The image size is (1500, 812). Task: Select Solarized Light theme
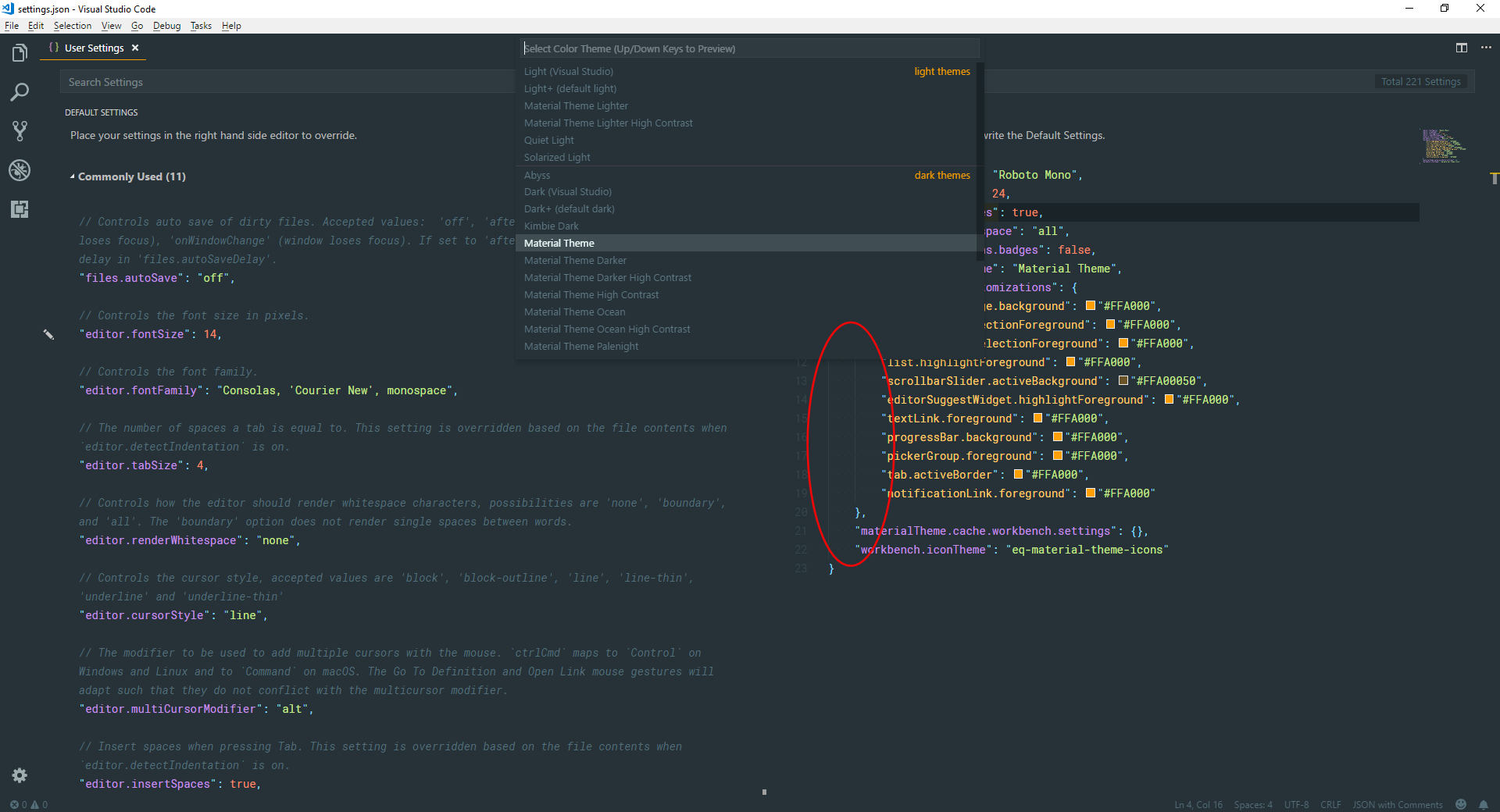click(x=746, y=157)
